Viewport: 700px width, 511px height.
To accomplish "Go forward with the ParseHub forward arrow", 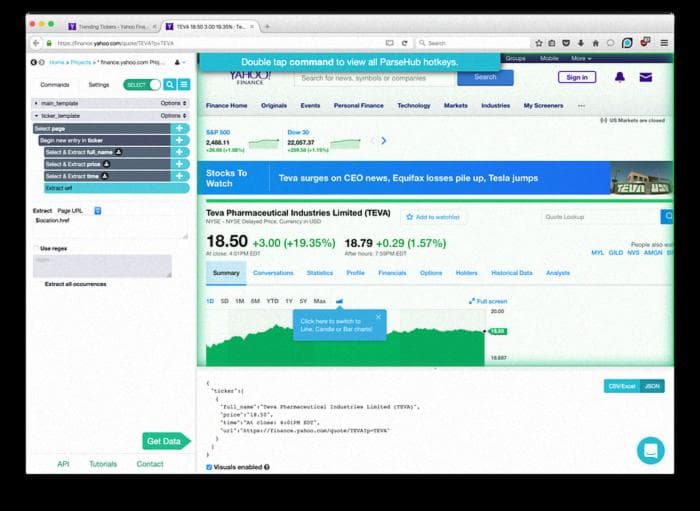I will point(42,62).
